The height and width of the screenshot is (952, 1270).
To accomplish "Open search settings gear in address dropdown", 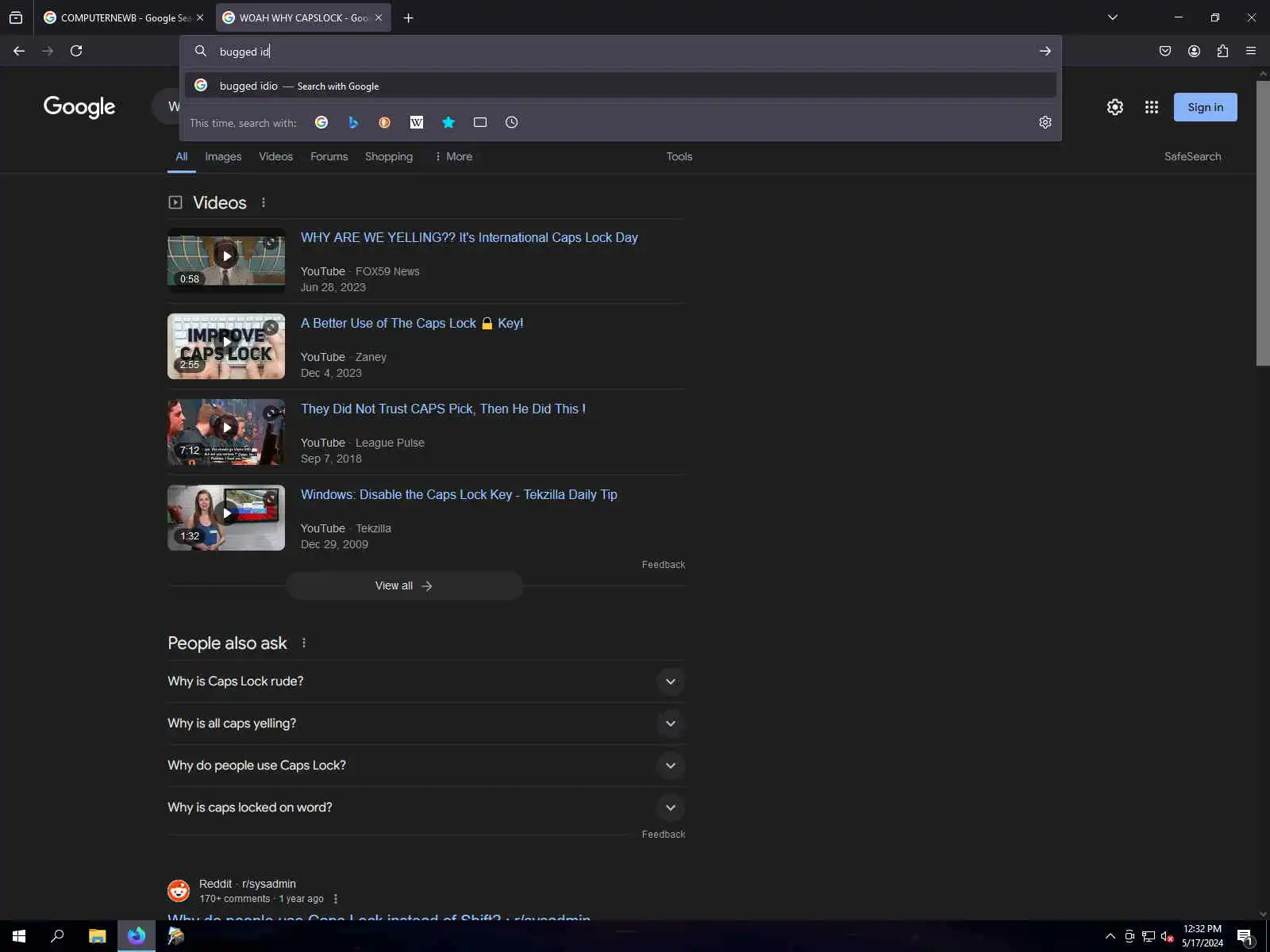I will pos(1045,122).
